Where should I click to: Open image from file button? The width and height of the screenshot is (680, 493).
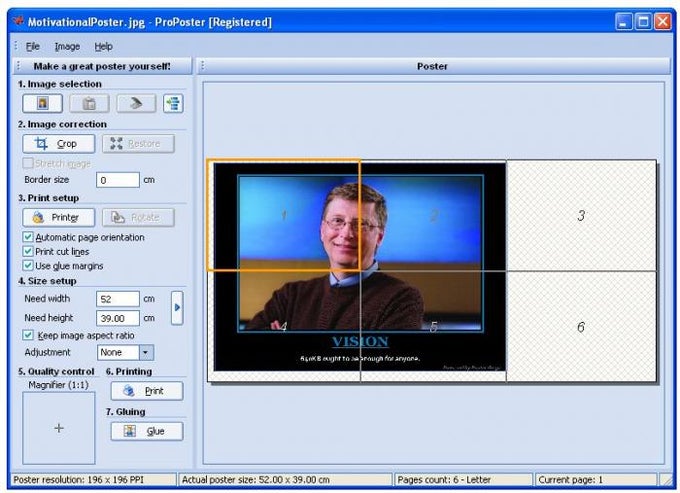pyautogui.click(x=42, y=104)
